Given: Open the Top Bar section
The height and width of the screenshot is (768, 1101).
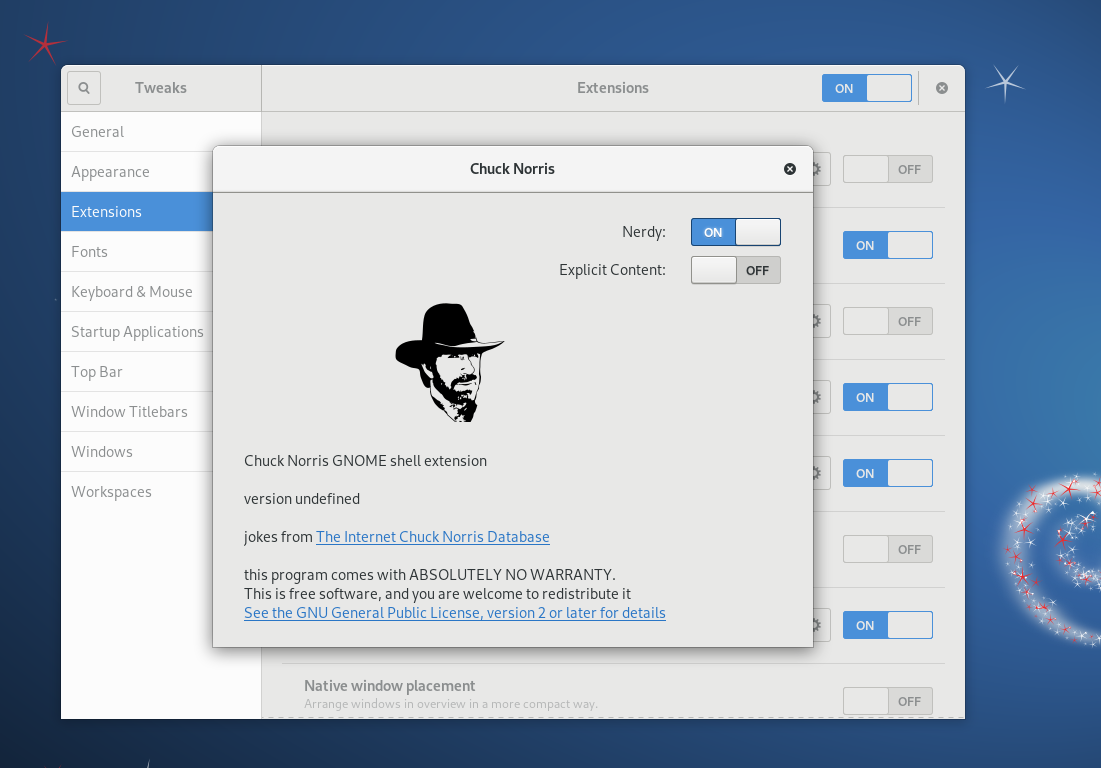Looking at the screenshot, I should 137,372.
